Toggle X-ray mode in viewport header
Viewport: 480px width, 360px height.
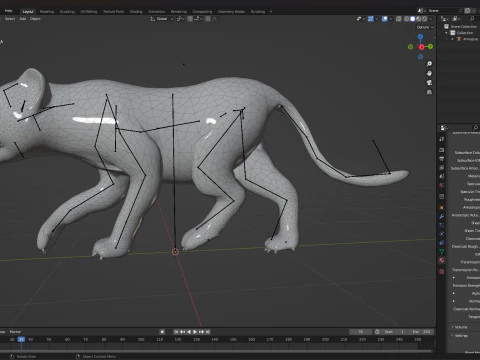coord(398,19)
